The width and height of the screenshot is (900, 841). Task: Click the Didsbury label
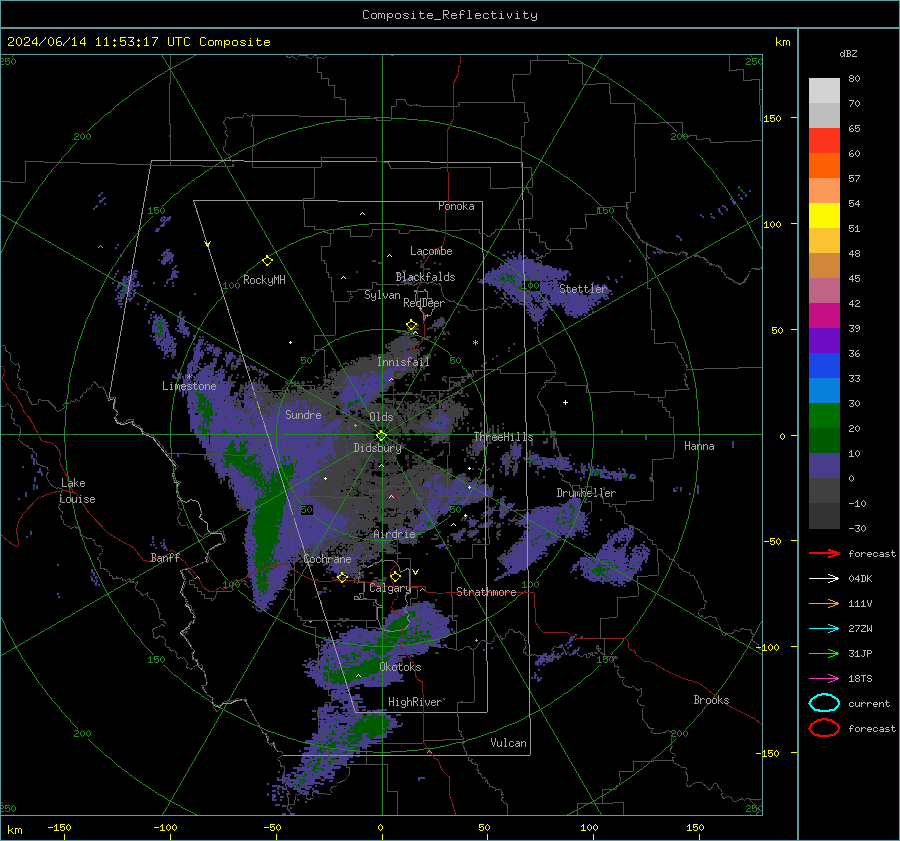click(377, 448)
